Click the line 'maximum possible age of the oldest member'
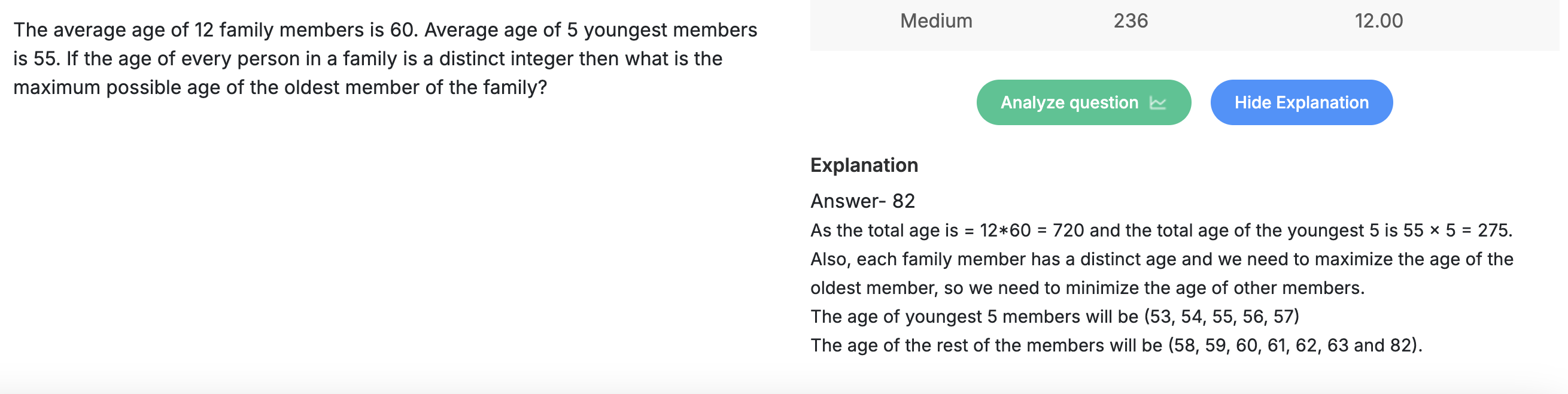This screenshot has height=394, width=1568. [x=280, y=87]
